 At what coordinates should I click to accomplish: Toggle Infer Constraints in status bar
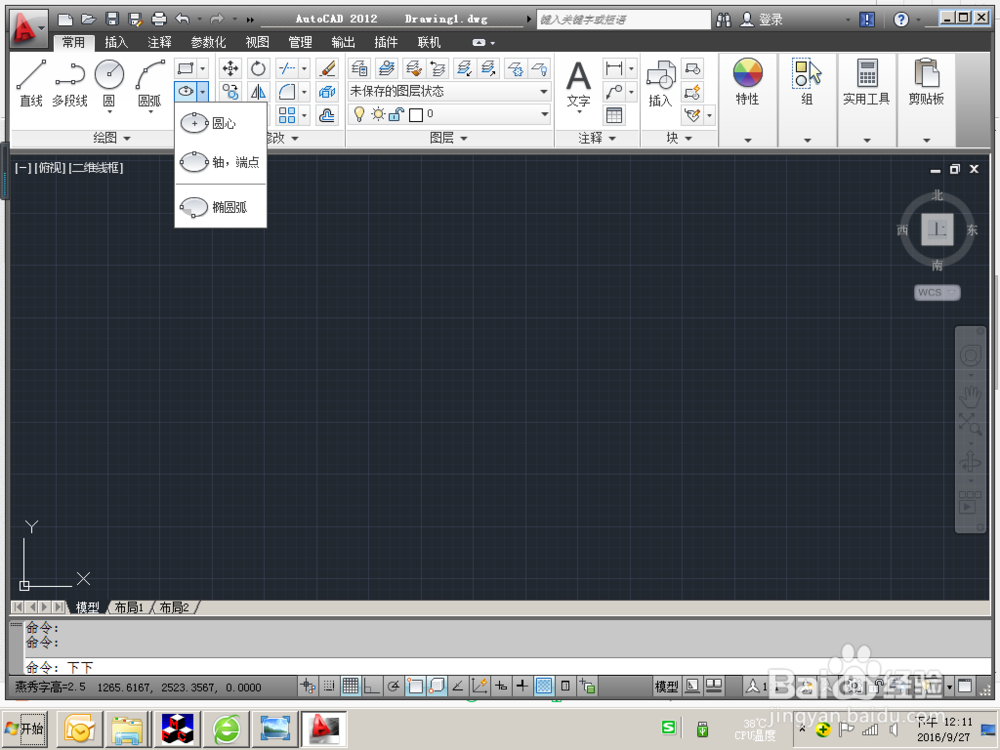pos(307,686)
